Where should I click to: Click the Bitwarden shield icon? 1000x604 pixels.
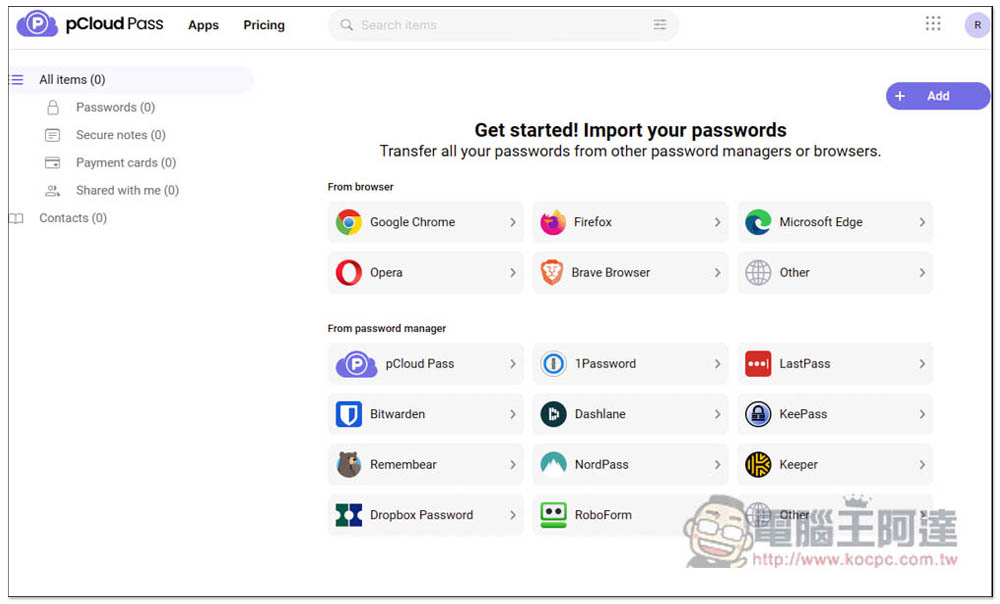349,414
